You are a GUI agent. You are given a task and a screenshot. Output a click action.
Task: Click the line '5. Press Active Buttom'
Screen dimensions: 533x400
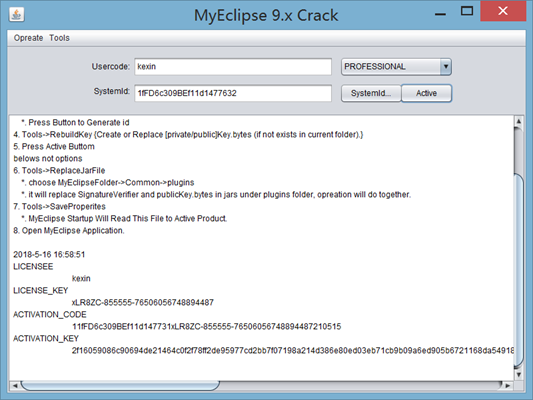coord(54,146)
